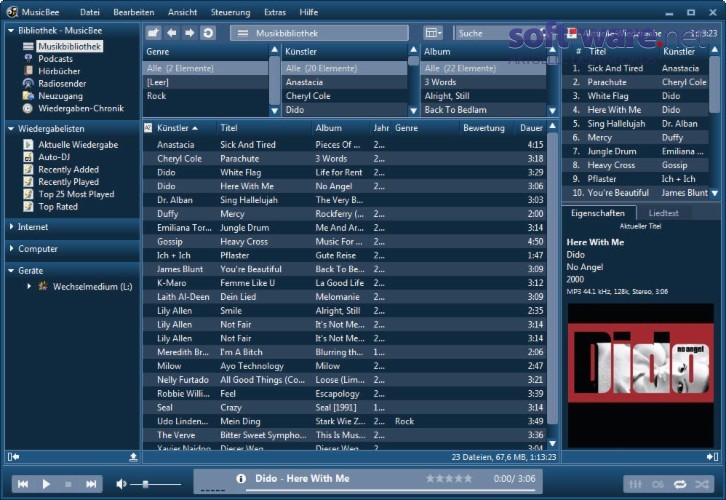Select Back To Bedlam in the Album filter

point(483,110)
